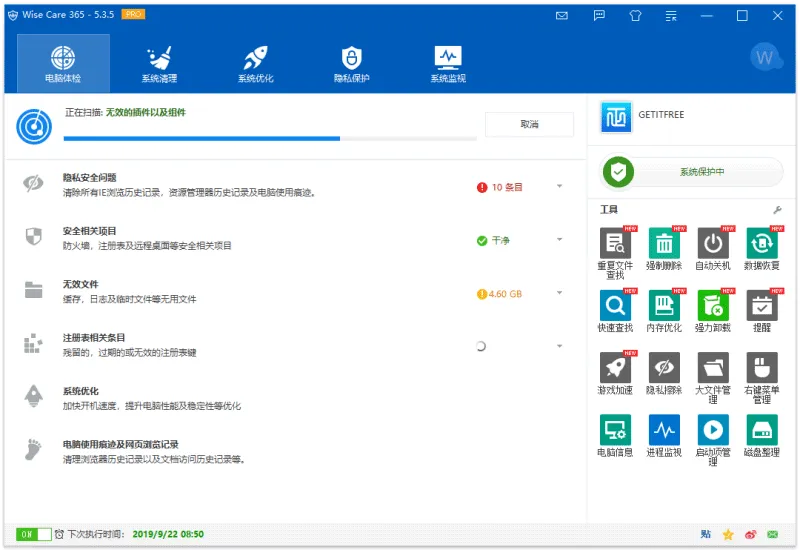
Task: Click the star favorite icon in status bar
Action: [728, 534]
